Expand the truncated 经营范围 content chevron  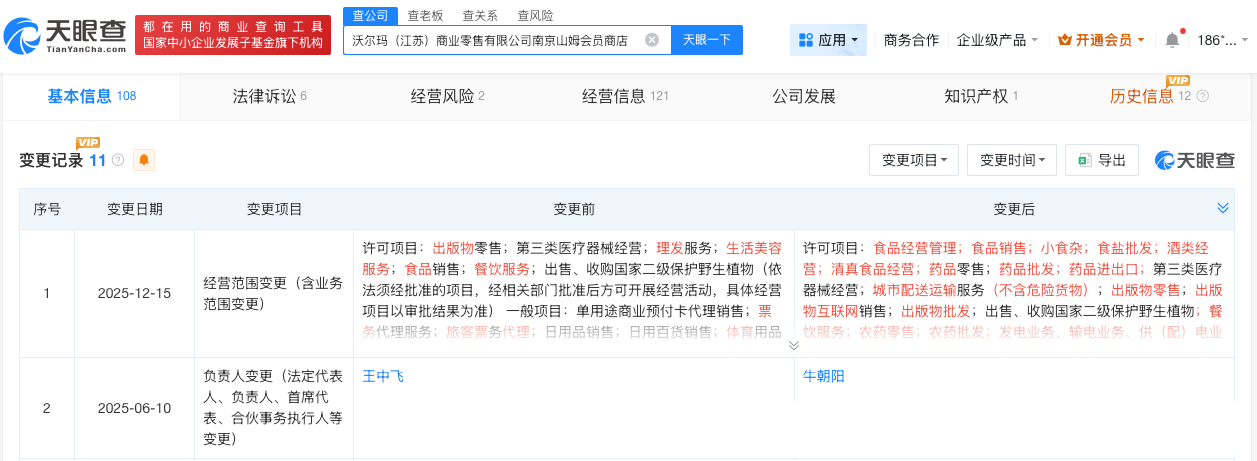tap(794, 345)
